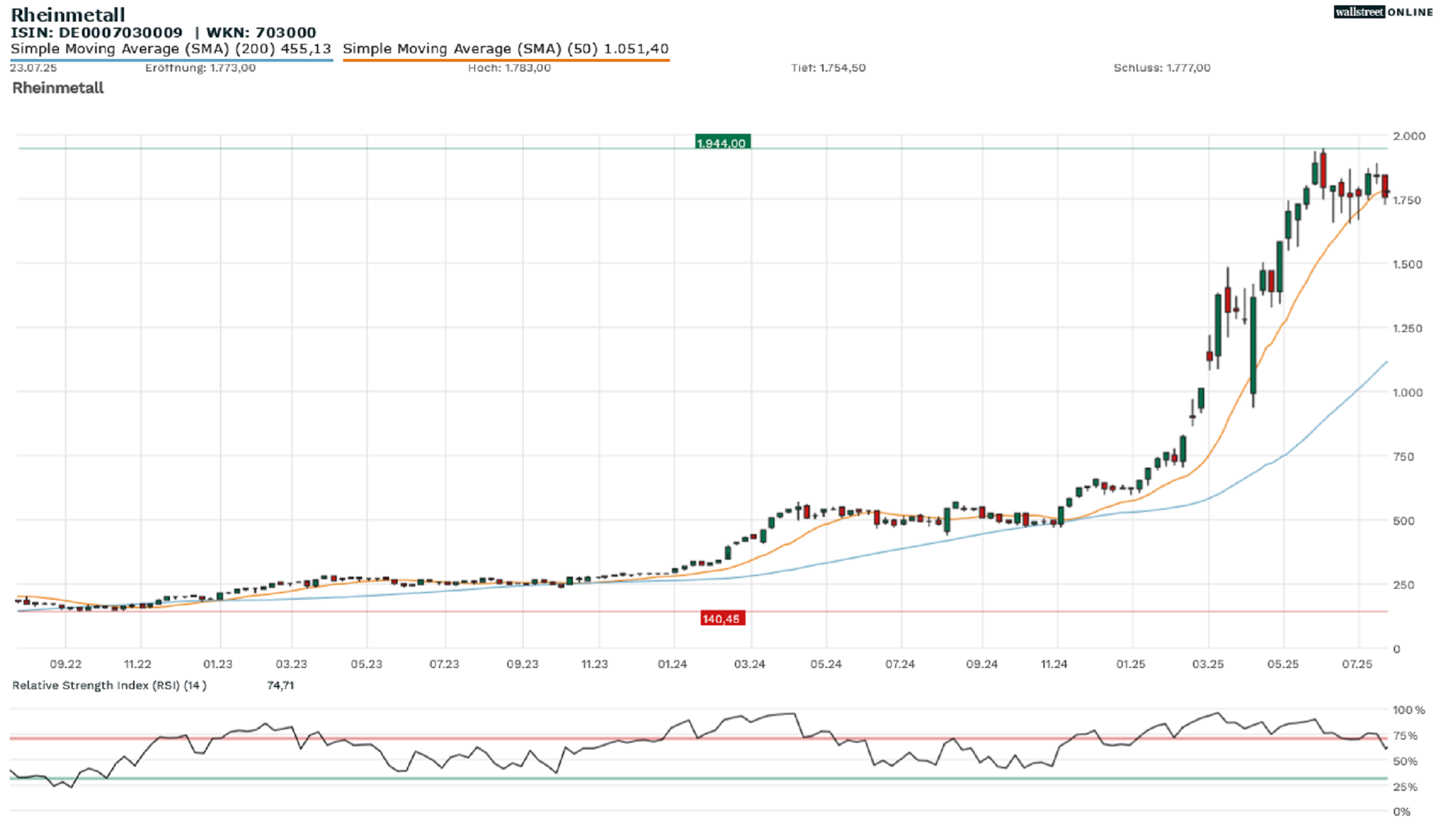This screenshot has width=1441, height=840.
Task: Click the 05.25 date axis label
Action: [1283, 664]
